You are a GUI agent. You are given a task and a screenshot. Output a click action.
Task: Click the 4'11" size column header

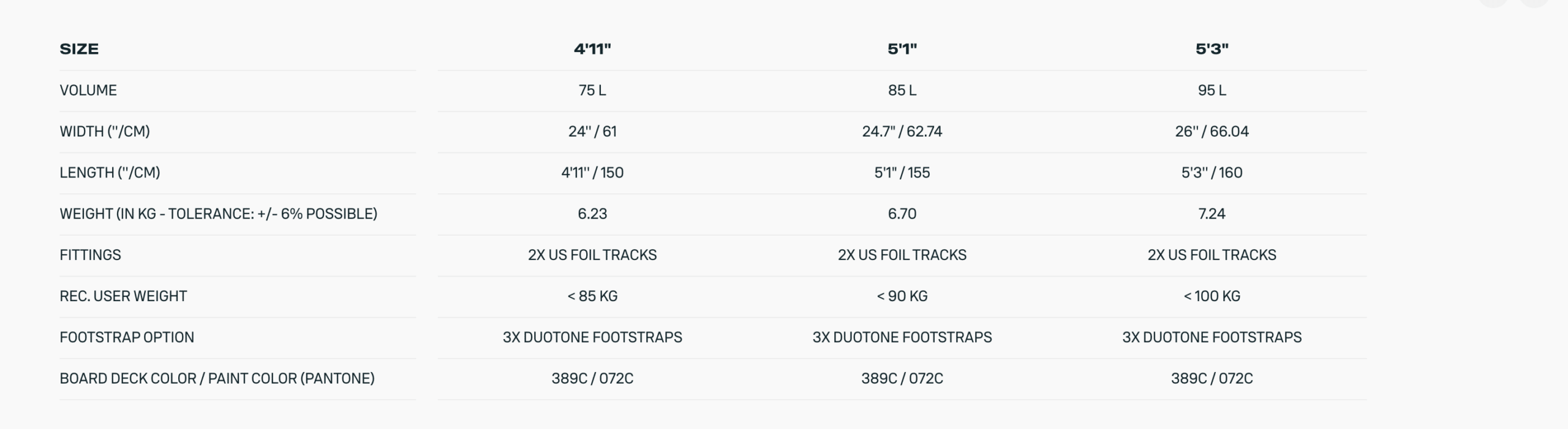(x=592, y=49)
